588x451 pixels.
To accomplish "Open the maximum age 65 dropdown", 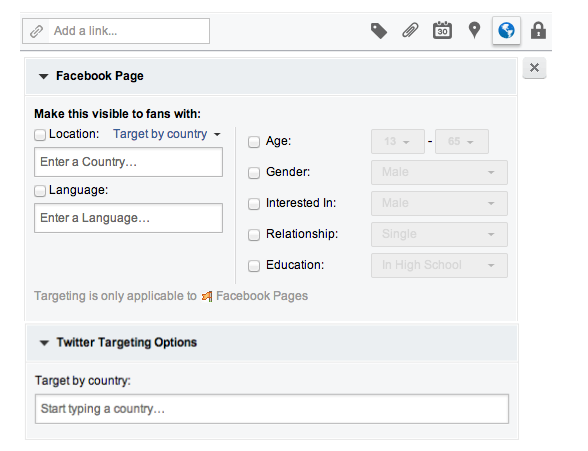I will 462,142.
